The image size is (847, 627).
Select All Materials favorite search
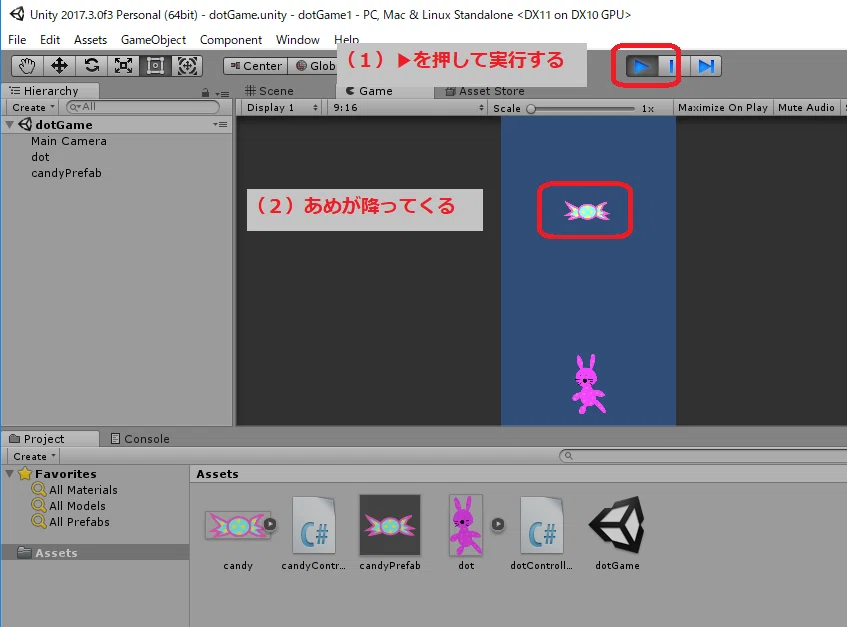[x=83, y=490]
